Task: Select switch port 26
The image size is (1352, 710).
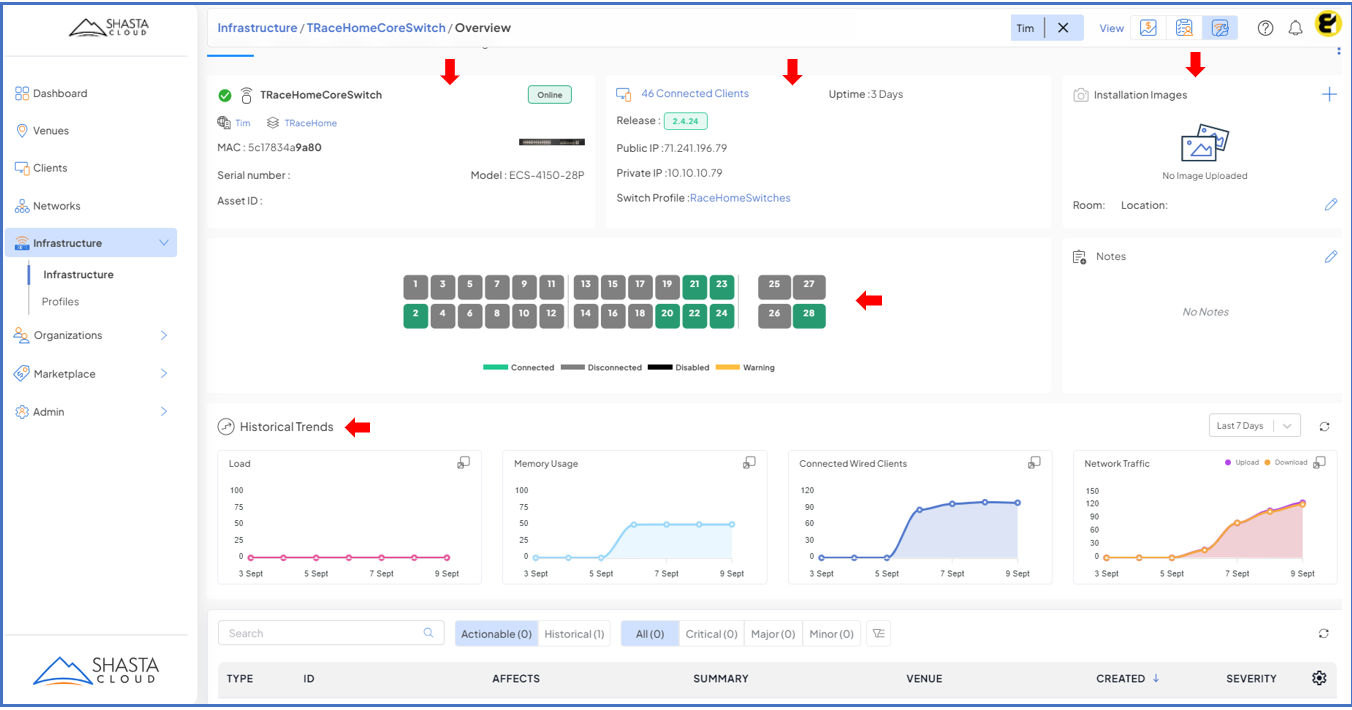Action: (x=774, y=315)
